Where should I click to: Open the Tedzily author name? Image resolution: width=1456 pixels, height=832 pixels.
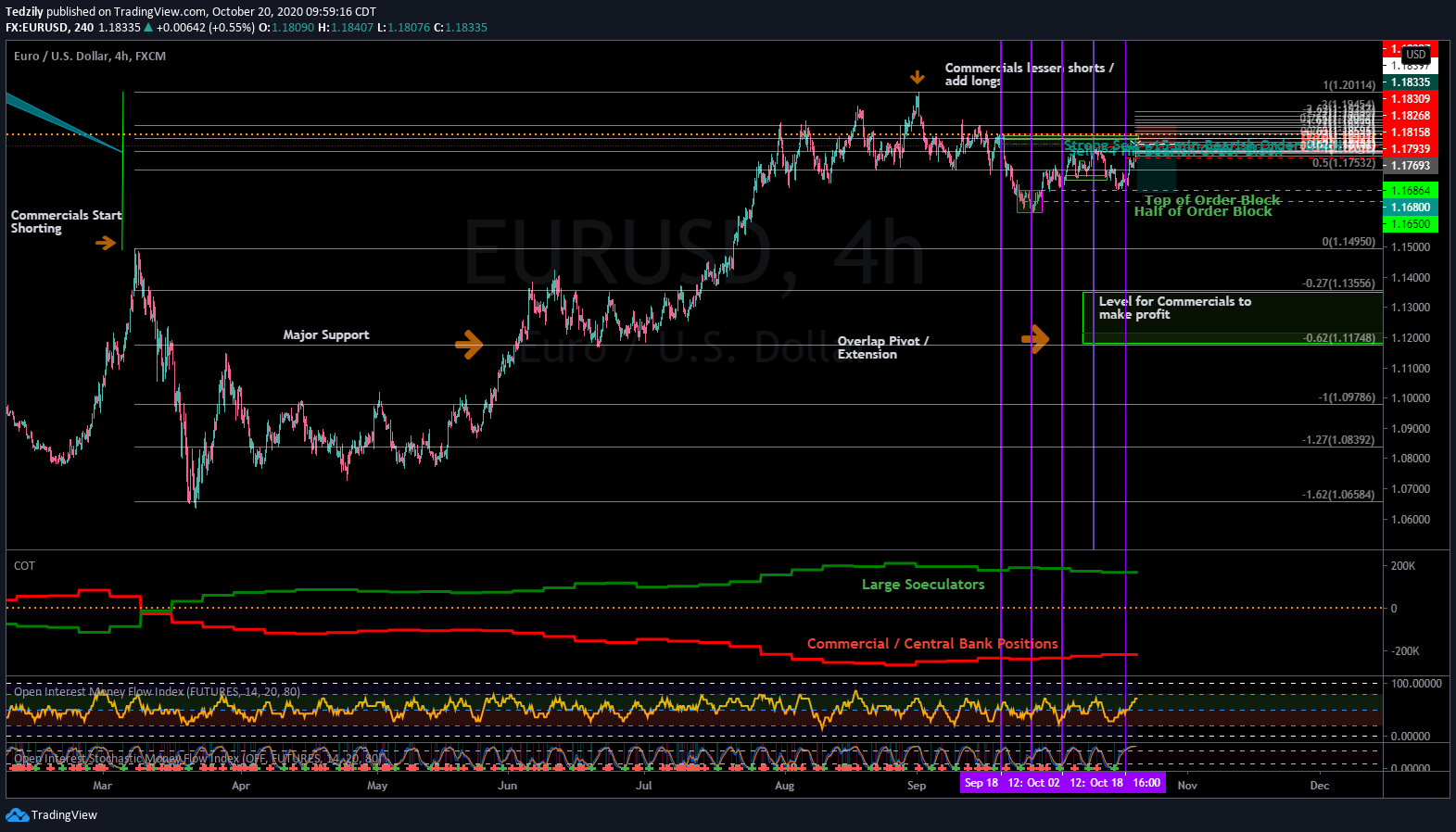pyautogui.click(x=25, y=11)
